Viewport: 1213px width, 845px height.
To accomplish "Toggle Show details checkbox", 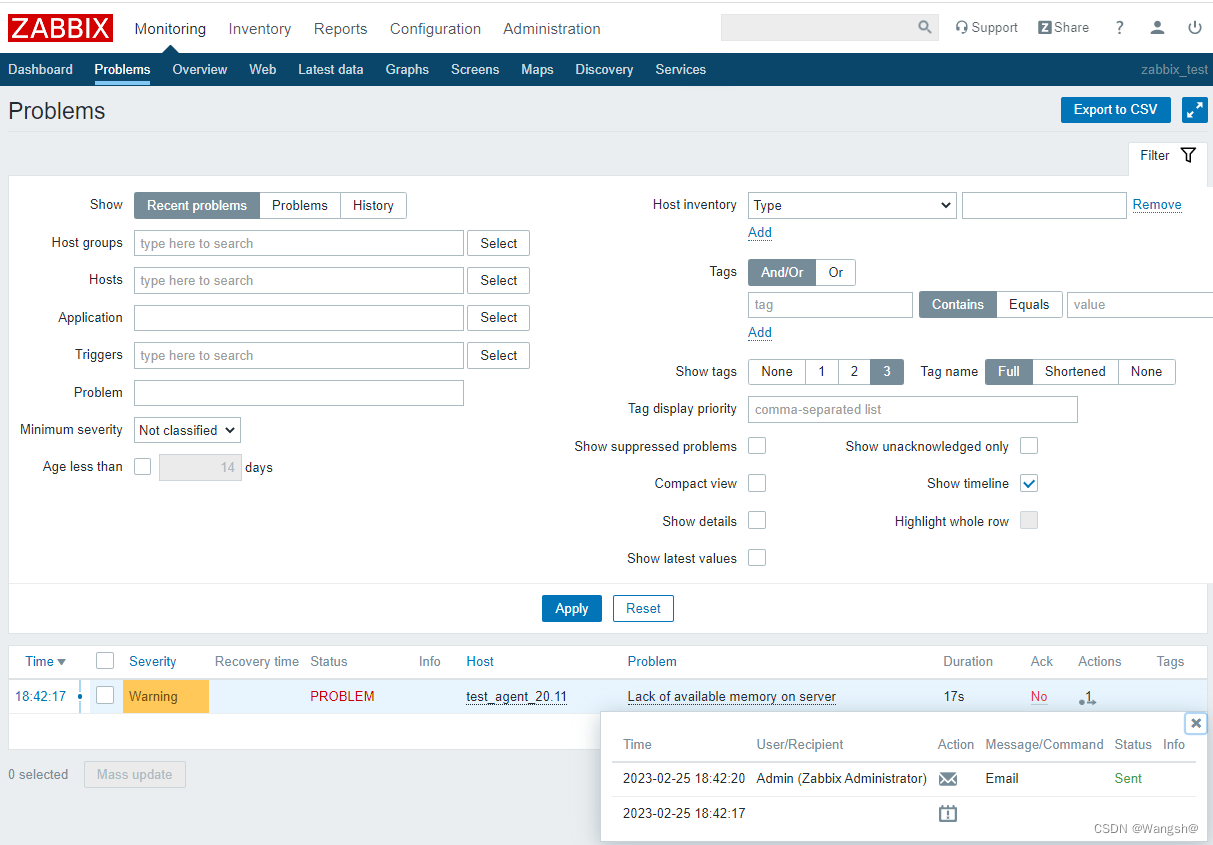I will (757, 521).
